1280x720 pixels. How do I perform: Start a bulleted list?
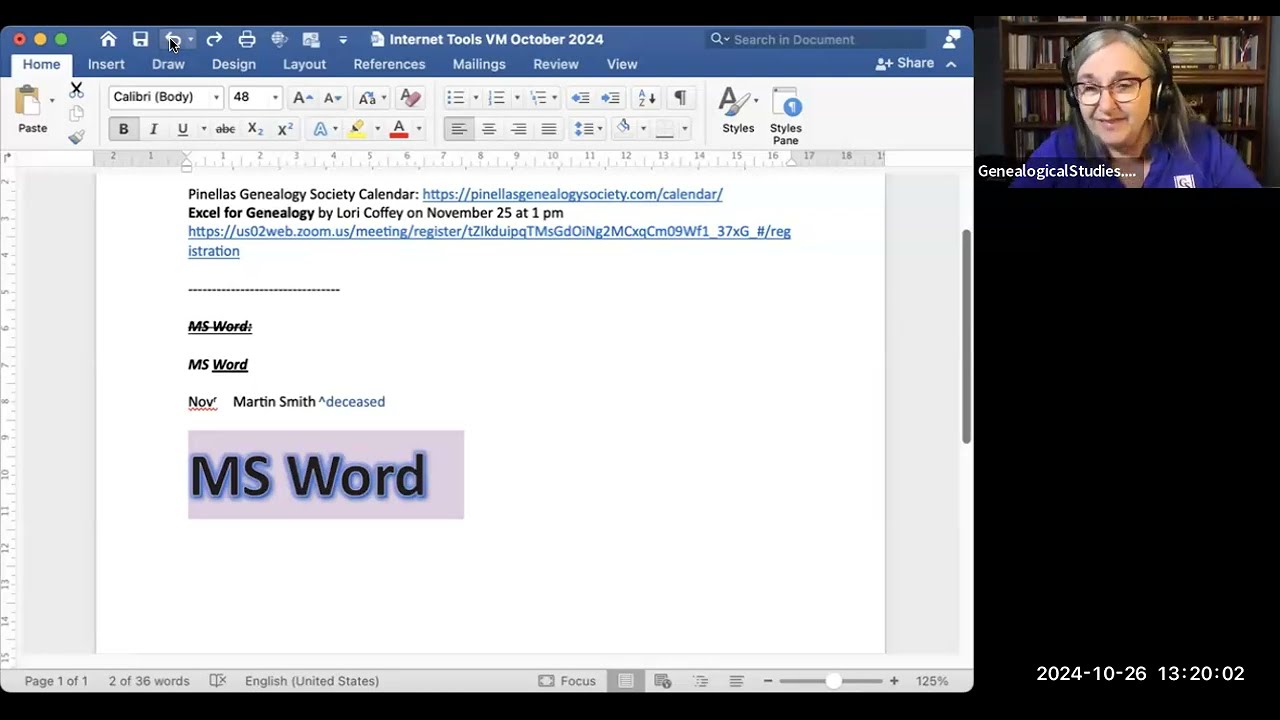[x=456, y=97]
